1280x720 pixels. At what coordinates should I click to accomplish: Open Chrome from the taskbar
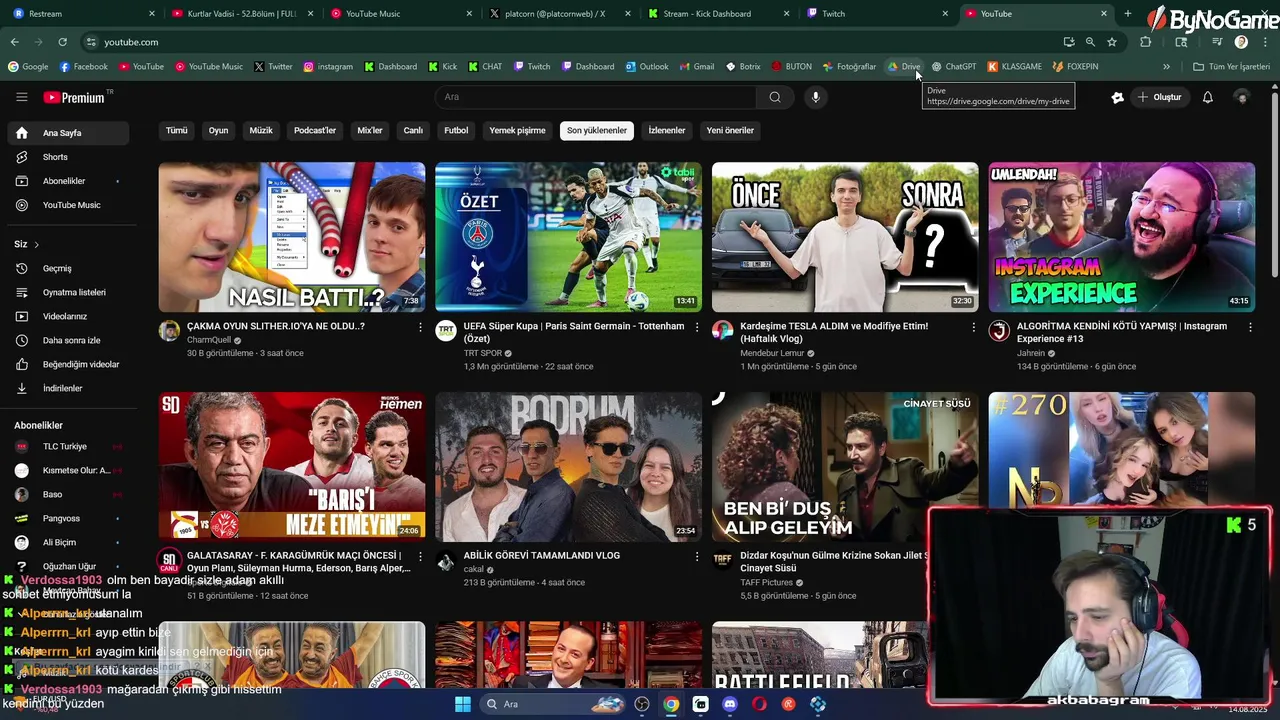(x=671, y=704)
